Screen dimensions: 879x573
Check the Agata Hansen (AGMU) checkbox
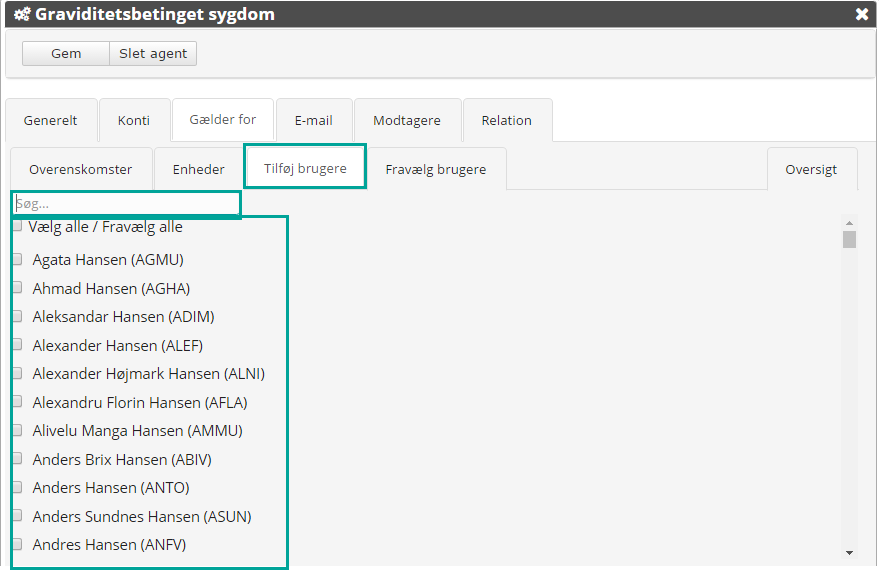(17, 260)
